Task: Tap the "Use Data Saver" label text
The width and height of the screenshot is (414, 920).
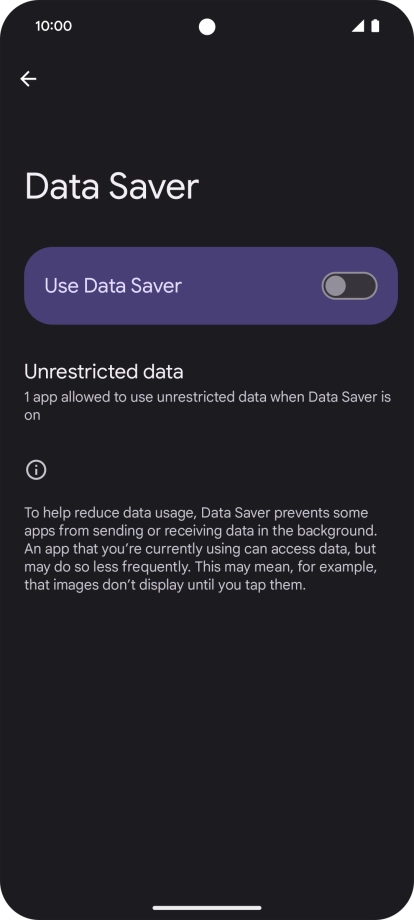Action: 113,286
